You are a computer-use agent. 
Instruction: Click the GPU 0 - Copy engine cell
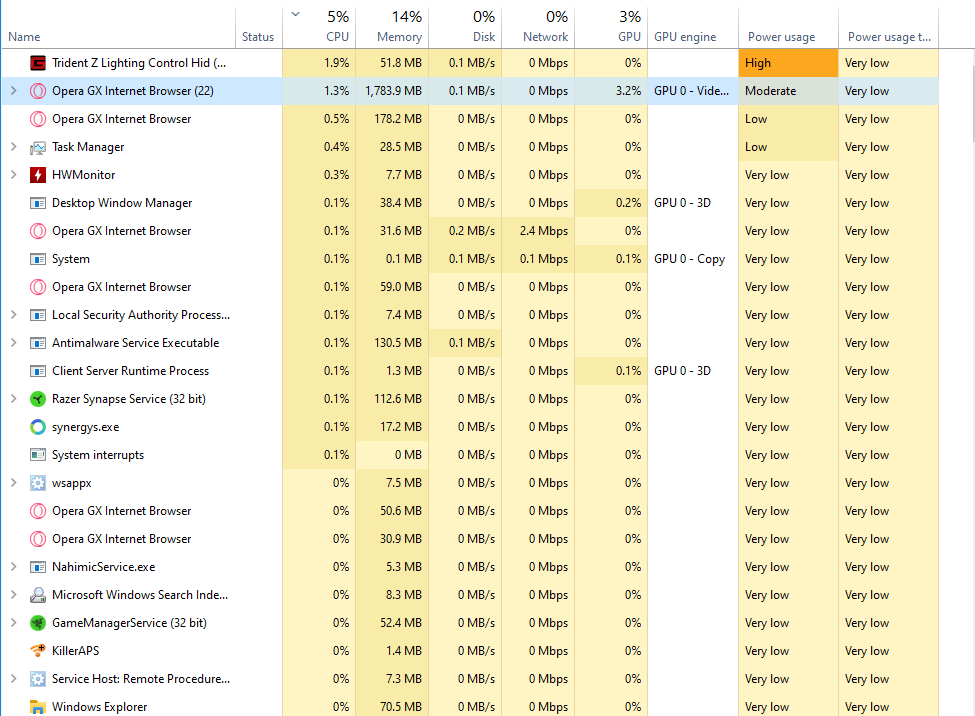[693, 259]
